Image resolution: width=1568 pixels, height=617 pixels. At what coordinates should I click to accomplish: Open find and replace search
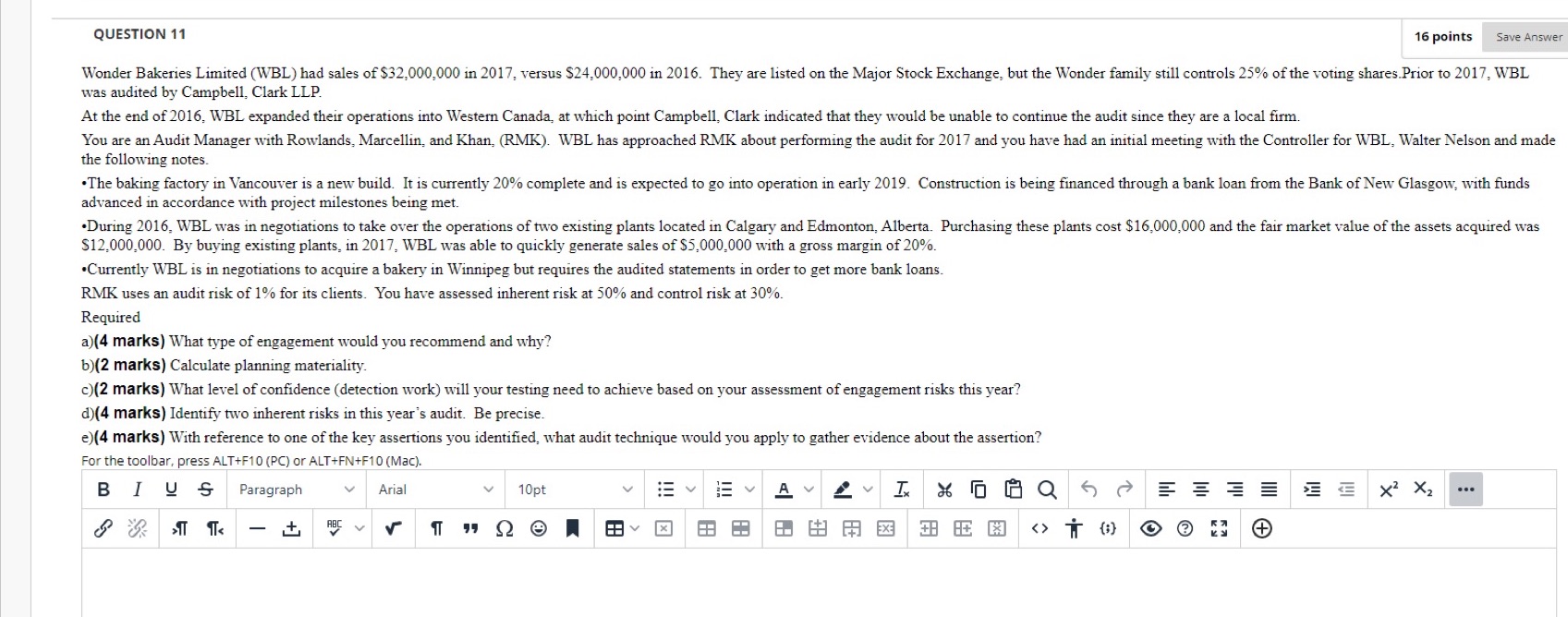pos(1047,490)
